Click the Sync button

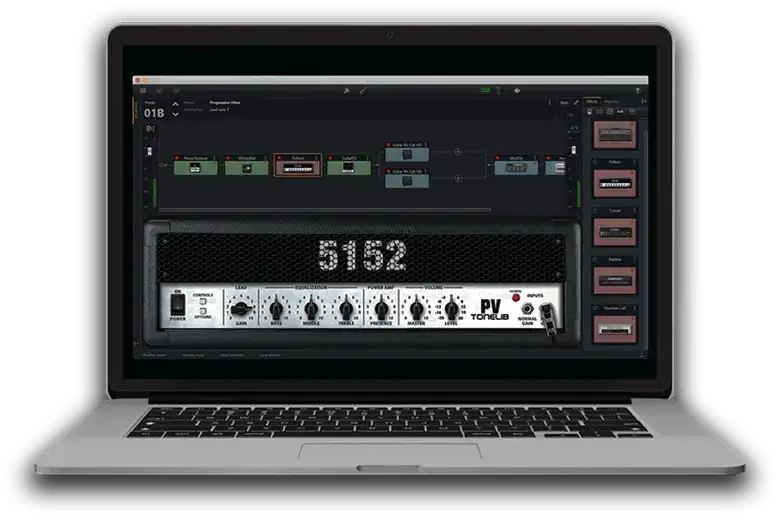click(x=565, y=103)
